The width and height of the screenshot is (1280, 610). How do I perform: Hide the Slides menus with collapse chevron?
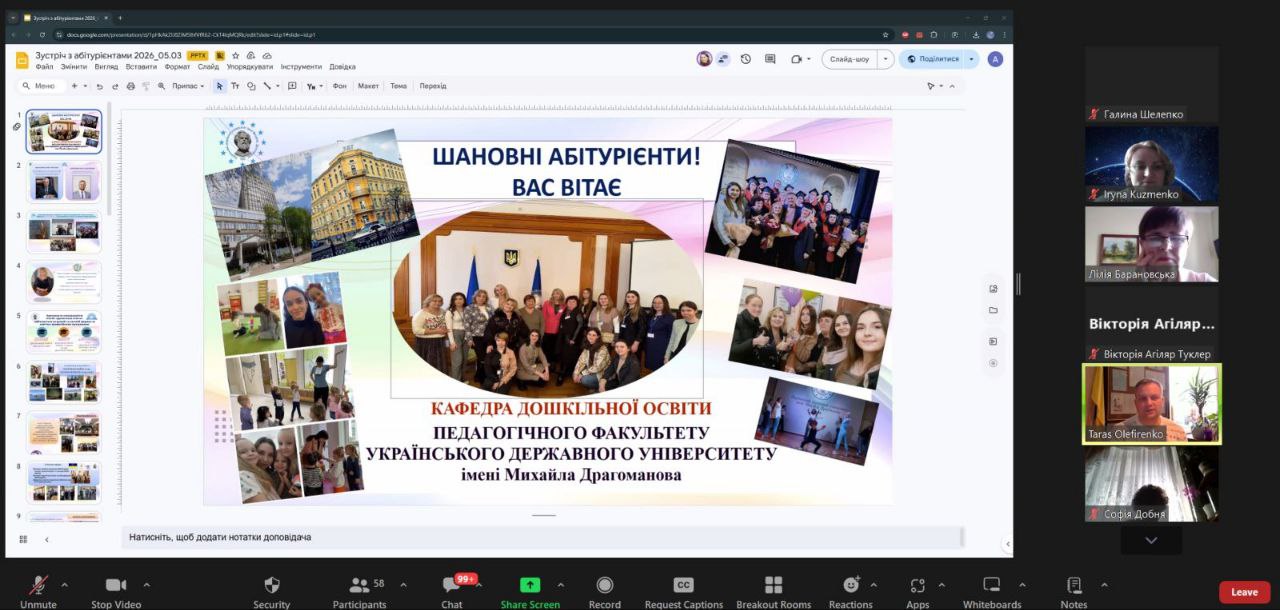(x=952, y=86)
